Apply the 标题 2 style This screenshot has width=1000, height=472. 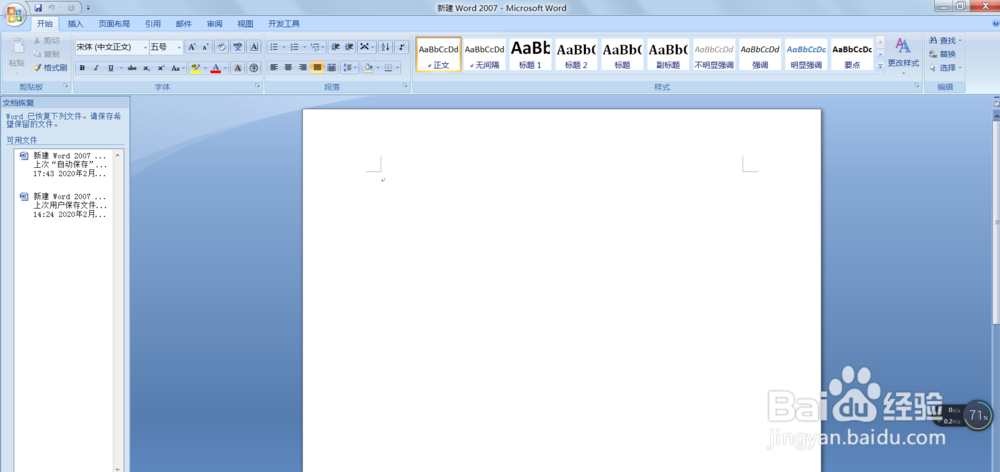click(577, 54)
